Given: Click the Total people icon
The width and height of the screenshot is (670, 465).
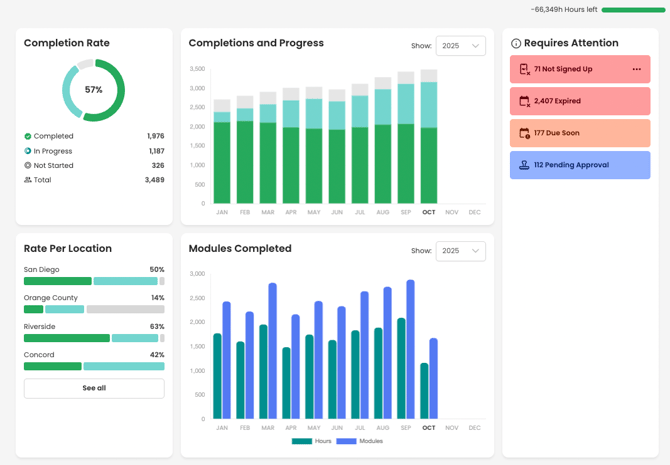Looking at the screenshot, I should (28, 180).
